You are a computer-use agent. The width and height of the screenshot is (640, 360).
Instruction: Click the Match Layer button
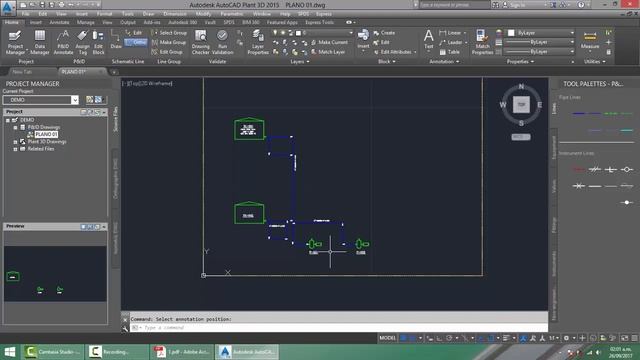pos(328,52)
